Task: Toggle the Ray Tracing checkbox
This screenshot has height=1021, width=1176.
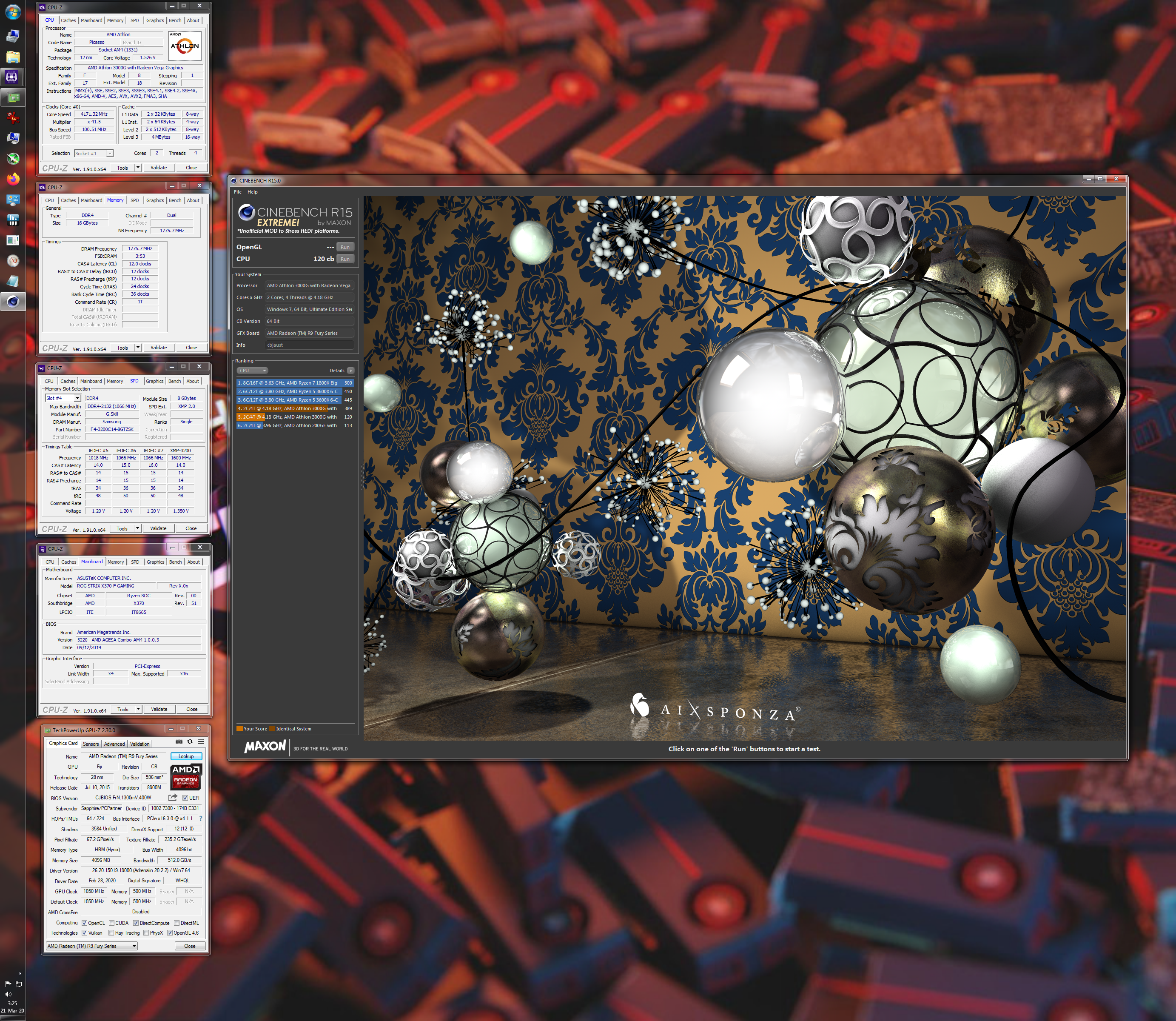Action: click(x=111, y=933)
